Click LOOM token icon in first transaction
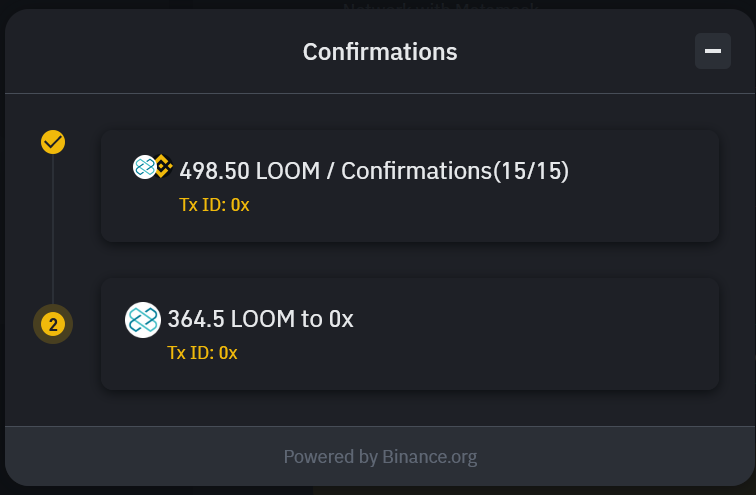Image resolution: width=756 pixels, height=495 pixels. tap(145, 167)
